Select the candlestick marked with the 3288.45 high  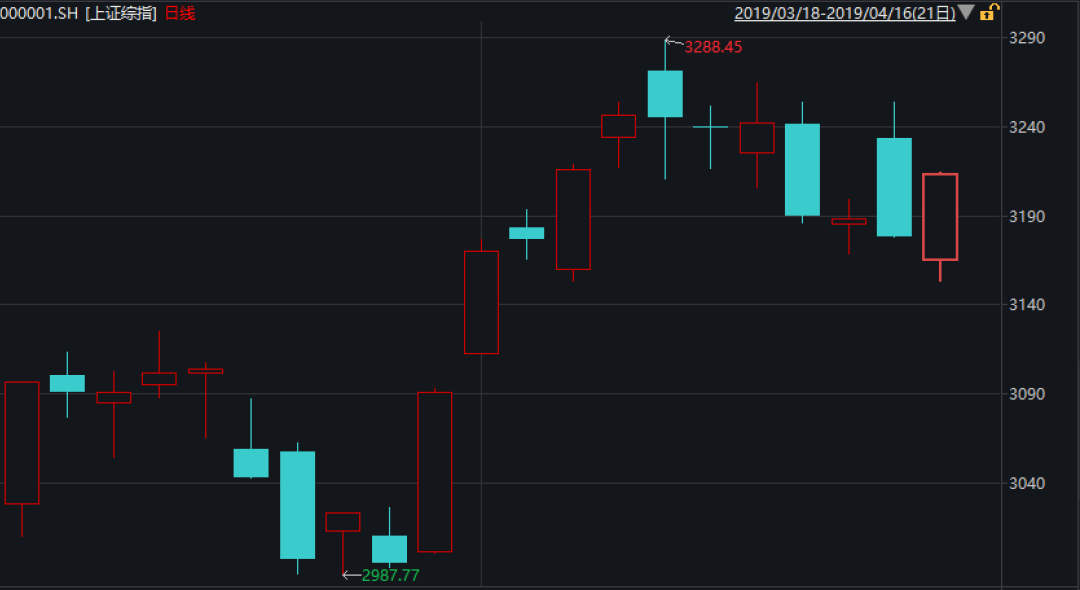tap(665, 94)
